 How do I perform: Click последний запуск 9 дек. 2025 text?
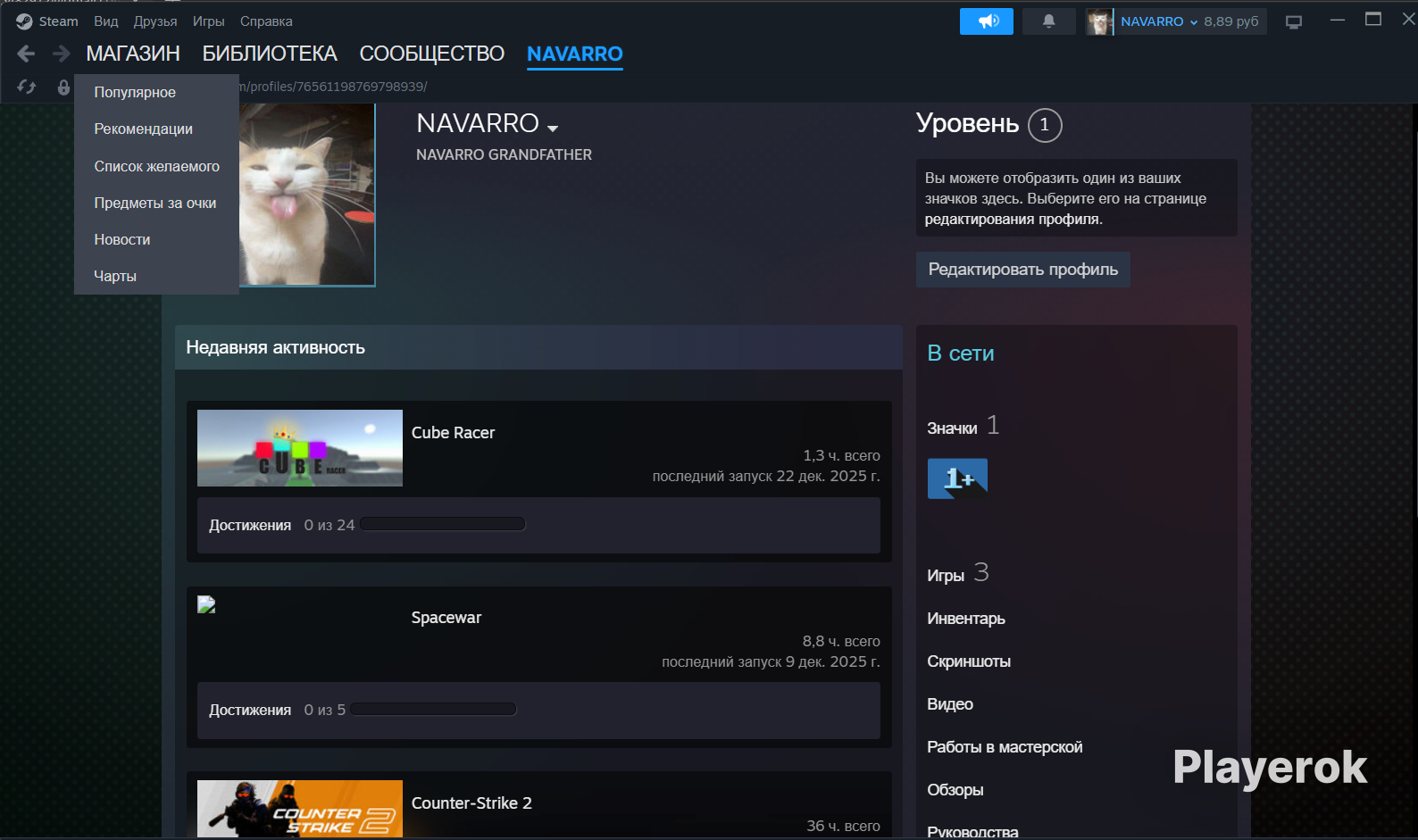771,661
